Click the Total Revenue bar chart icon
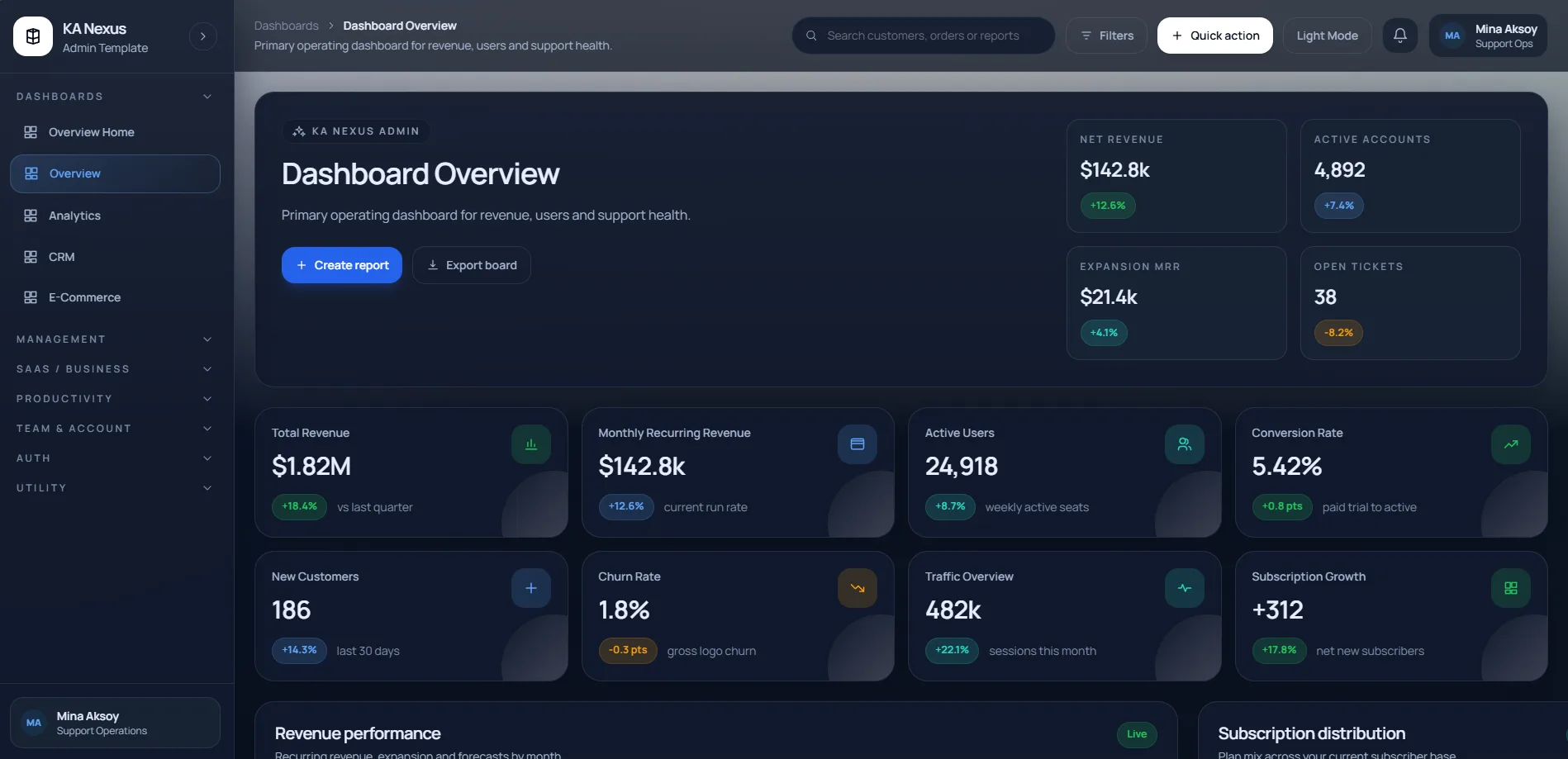This screenshot has width=1568, height=759. pos(530,444)
